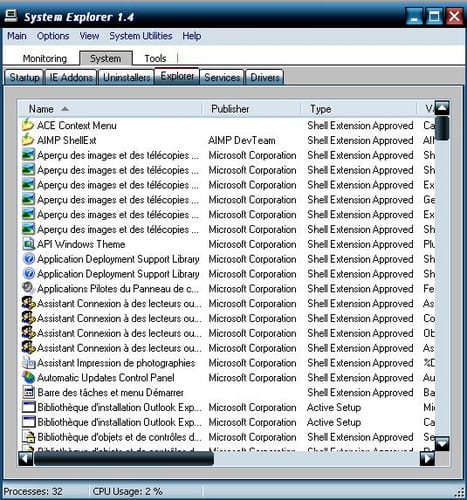The height and width of the screenshot is (500, 467).
Task: Switch to the Tools tab
Action: click(155, 58)
